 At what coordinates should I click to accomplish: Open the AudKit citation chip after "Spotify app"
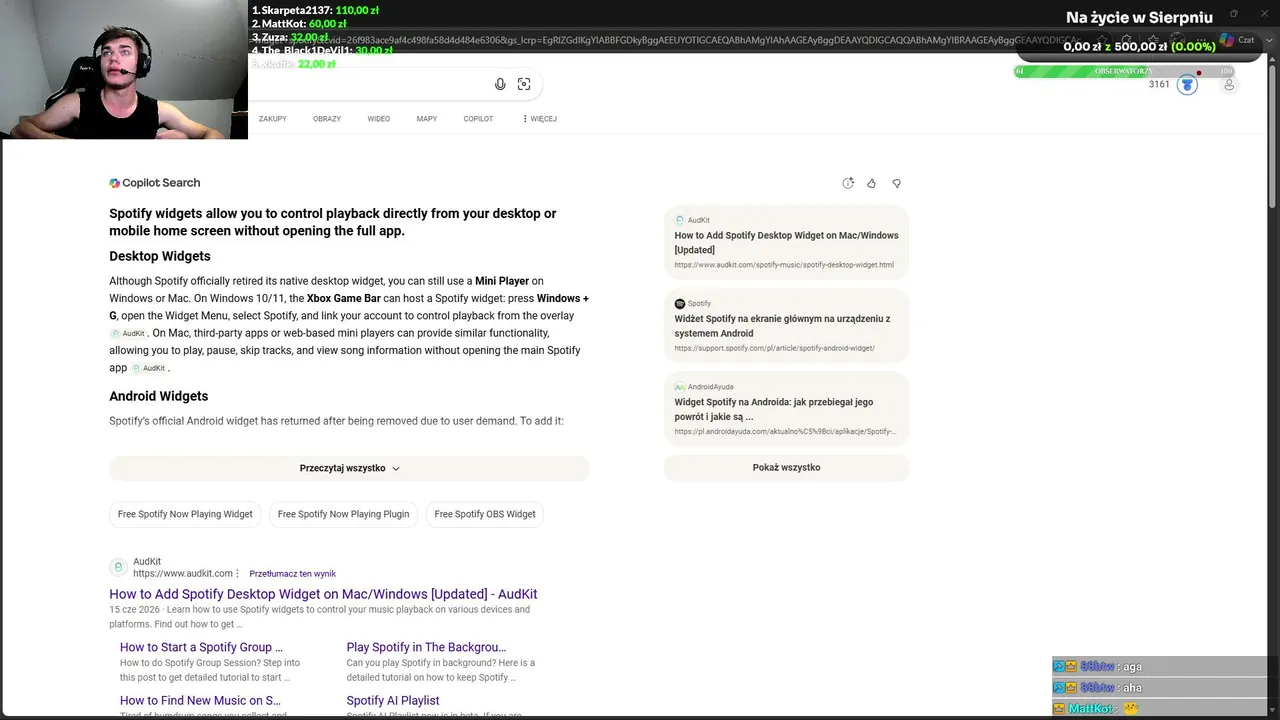[149, 368]
